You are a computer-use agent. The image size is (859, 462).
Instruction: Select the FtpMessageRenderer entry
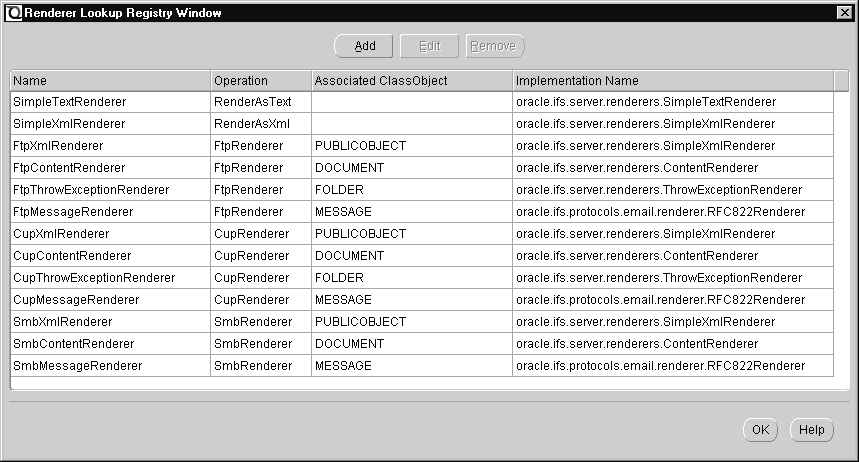(110, 212)
